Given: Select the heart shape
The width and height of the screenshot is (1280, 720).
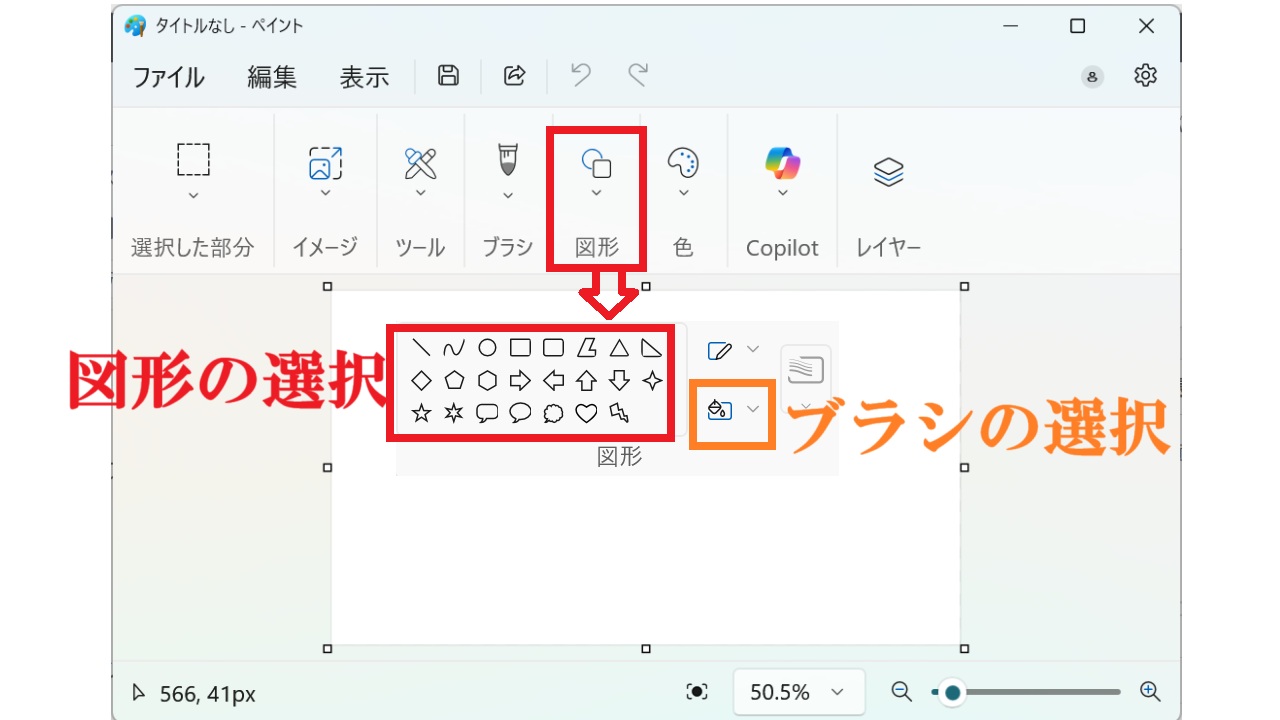Looking at the screenshot, I should [586, 413].
